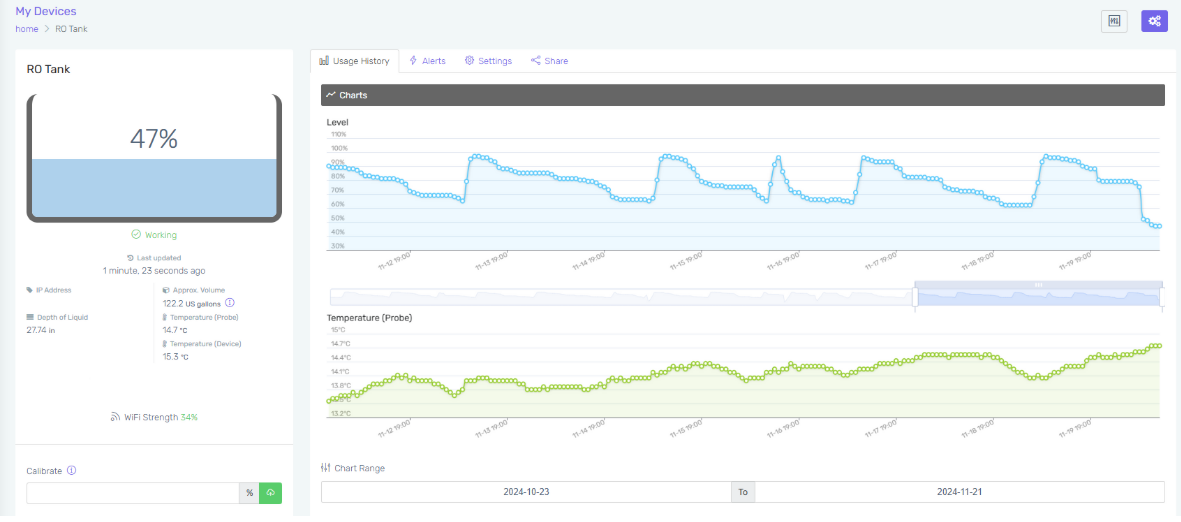Click the info icon next to US gallons
This screenshot has width=1181, height=522.
pos(230,302)
